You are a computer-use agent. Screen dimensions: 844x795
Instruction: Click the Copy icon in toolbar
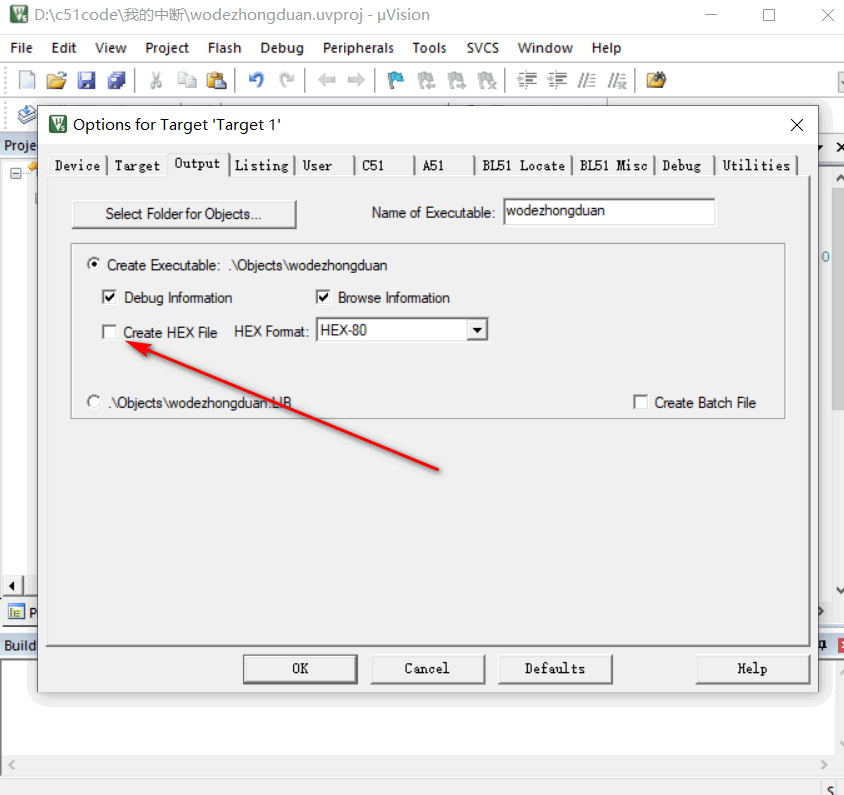click(x=186, y=81)
